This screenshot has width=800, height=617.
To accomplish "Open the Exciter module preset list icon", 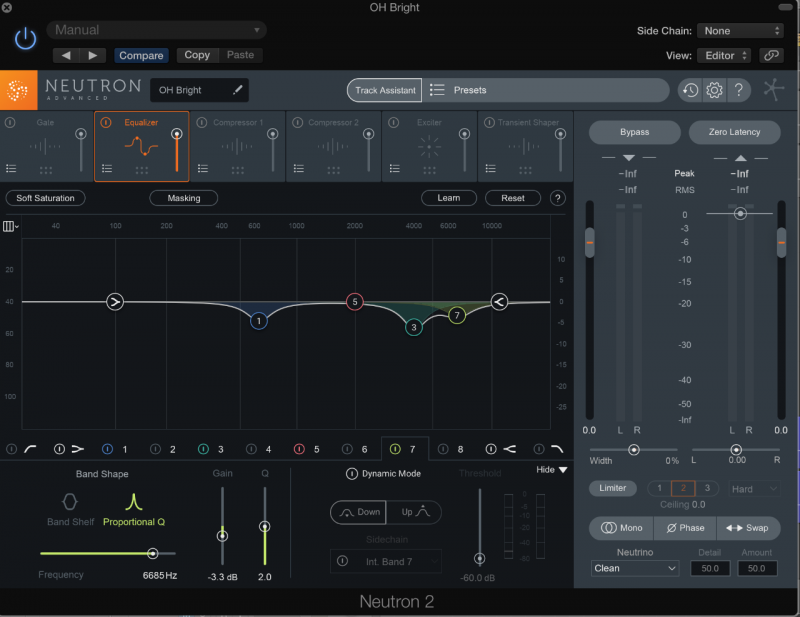I will coord(394,168).
